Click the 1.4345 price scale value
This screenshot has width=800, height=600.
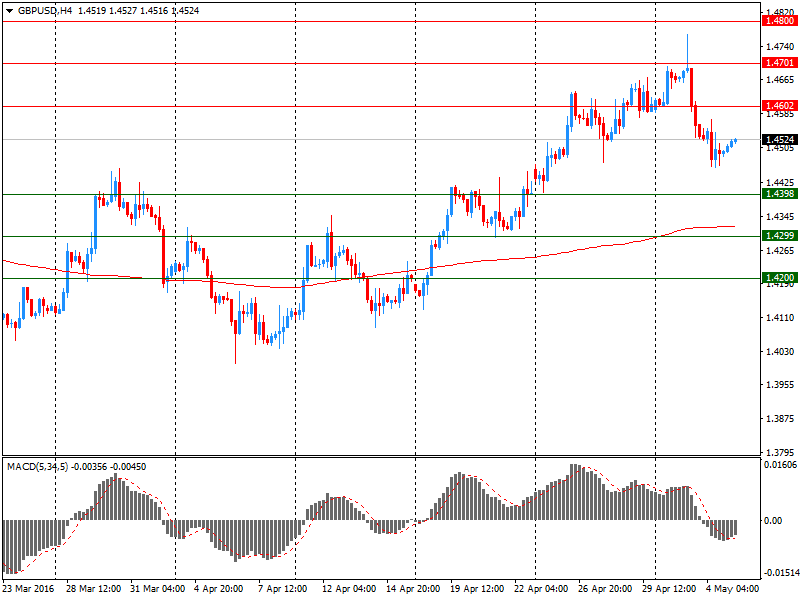point(781,217)
